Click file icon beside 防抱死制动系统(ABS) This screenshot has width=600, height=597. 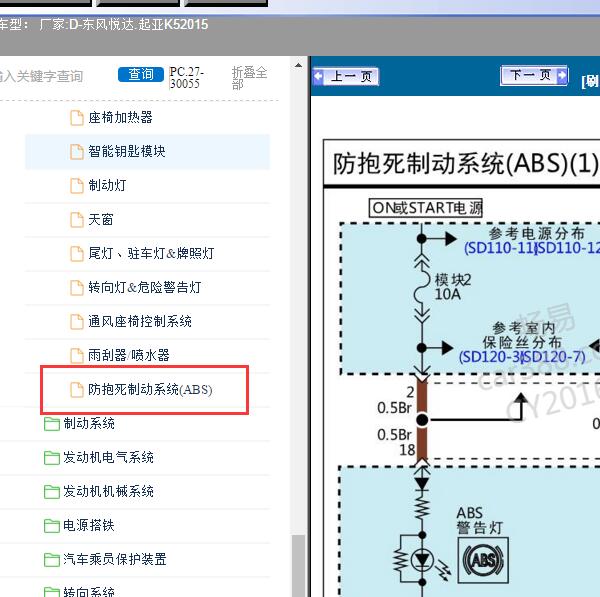point(77,390)
